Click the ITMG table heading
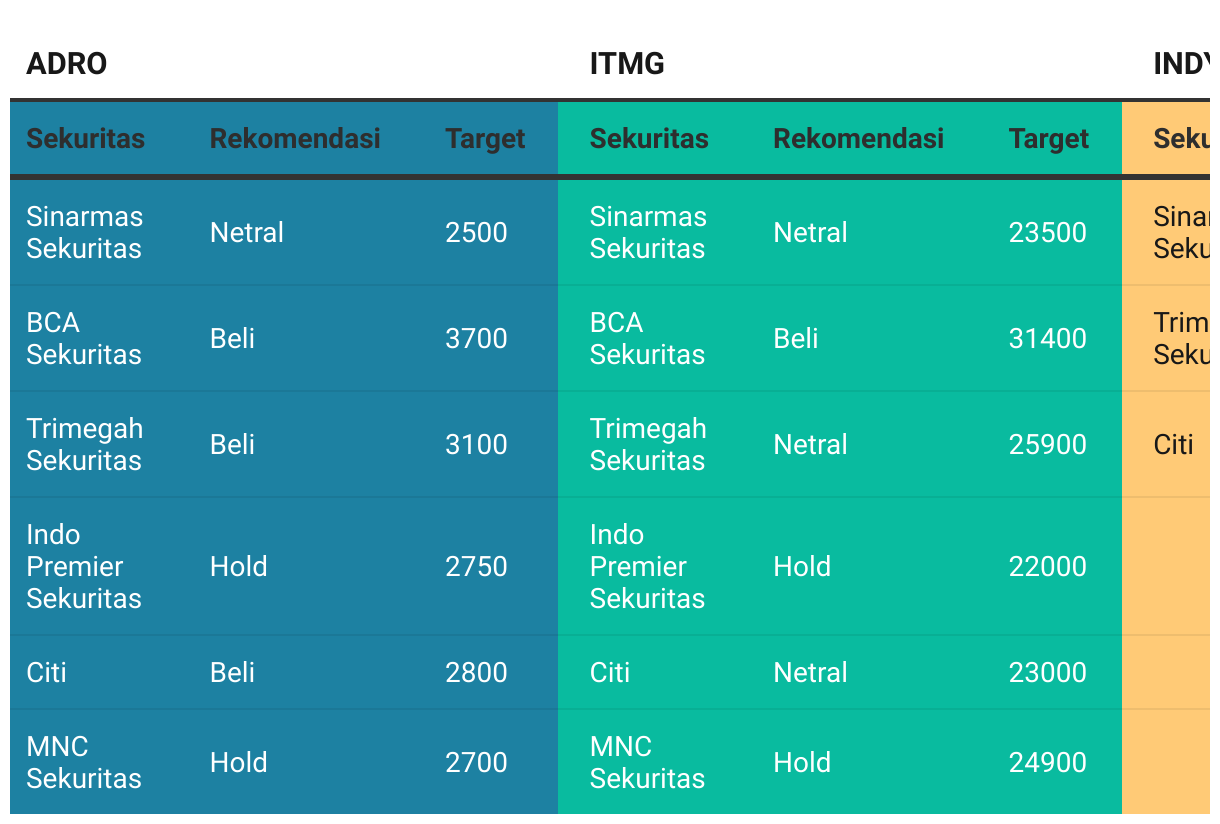1220x824 pixels. (627, 64)
